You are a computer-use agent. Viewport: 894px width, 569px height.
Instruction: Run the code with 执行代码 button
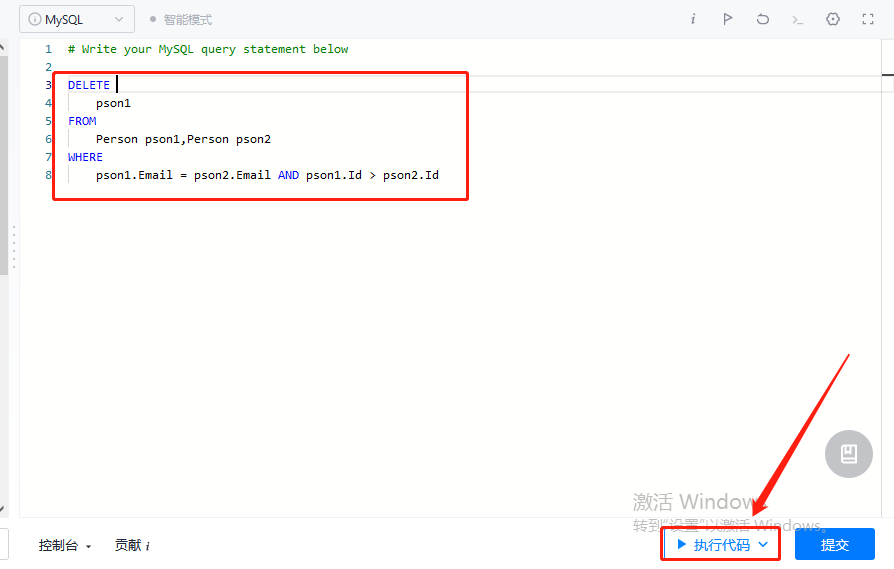click(x=713, y=545)
